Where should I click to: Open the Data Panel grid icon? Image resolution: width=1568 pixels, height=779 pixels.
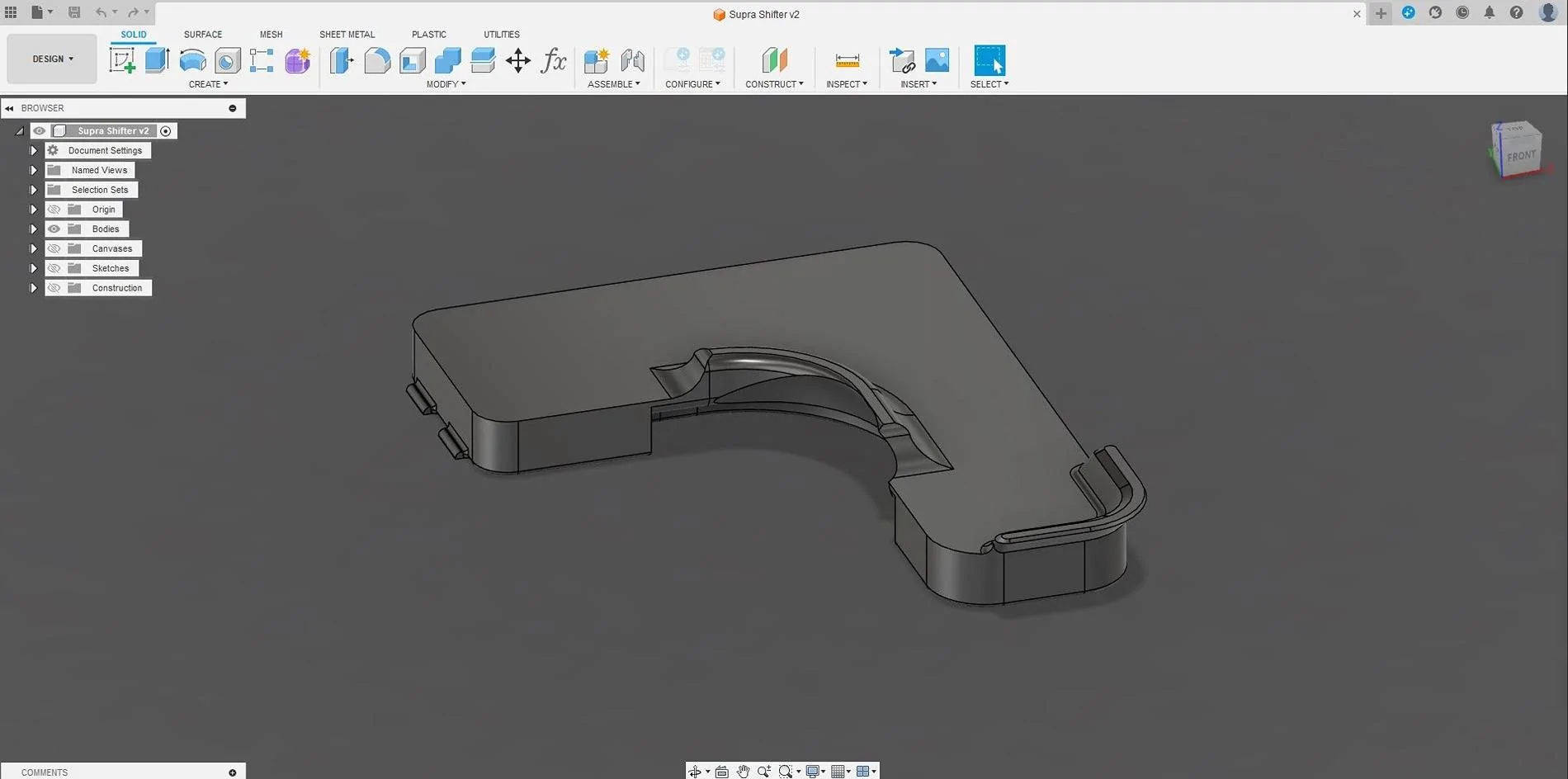[11, 12]
